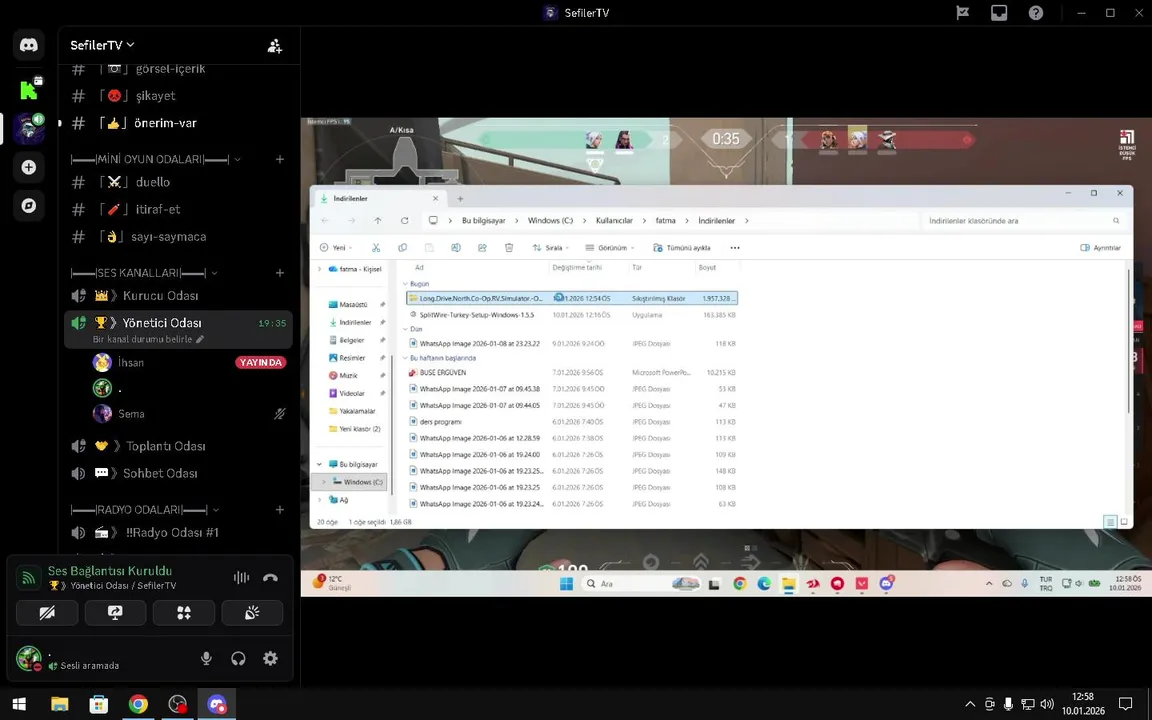Open the Discover servers compass icon
Screen dimensions: 1152x720
pyautogui.click(x=29, y=206)
